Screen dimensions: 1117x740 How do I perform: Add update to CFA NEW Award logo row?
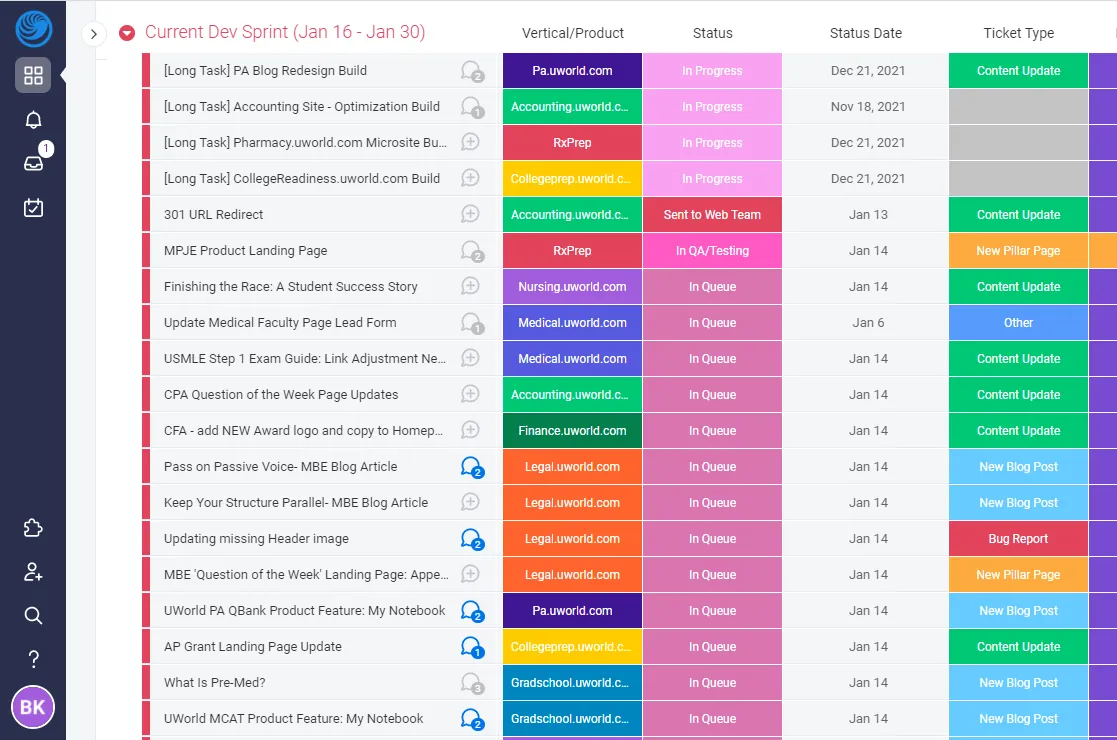point(470,430)
